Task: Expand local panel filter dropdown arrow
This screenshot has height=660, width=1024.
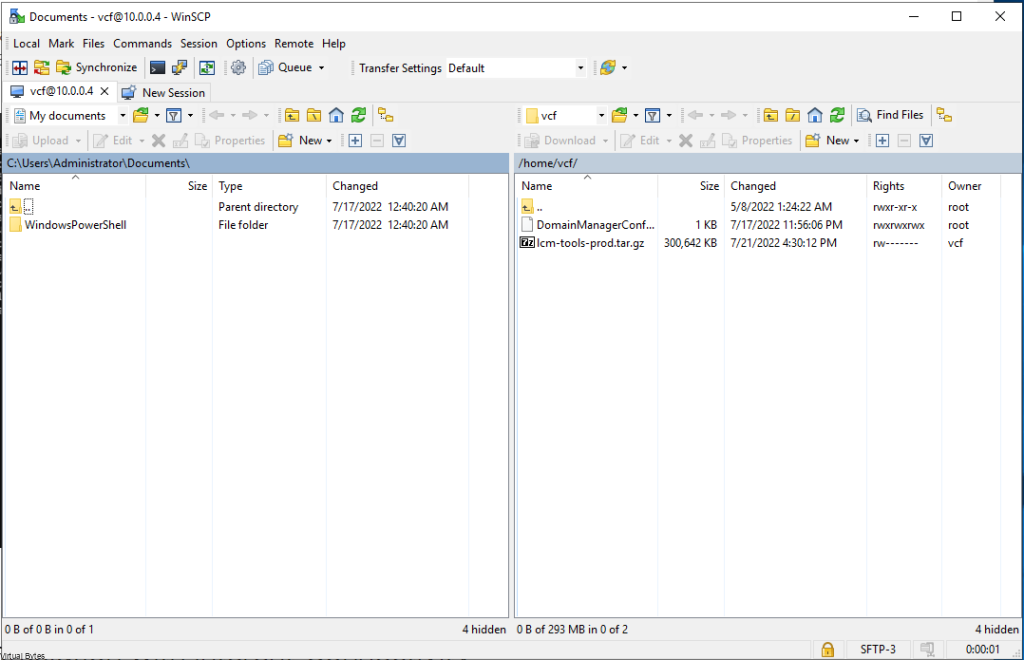Action: [191, 116]
